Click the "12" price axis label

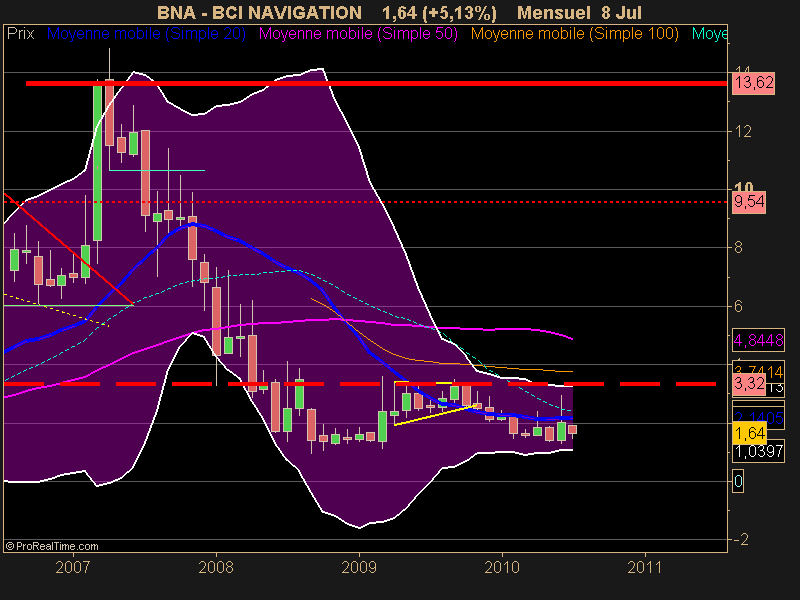743,132
